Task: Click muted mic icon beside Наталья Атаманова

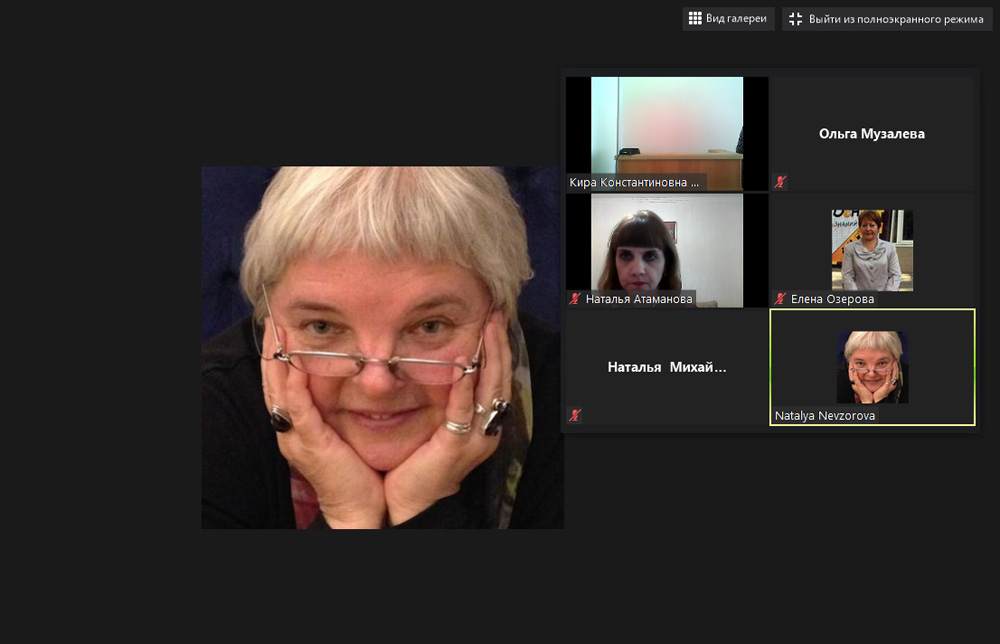Action: point(575,298)
